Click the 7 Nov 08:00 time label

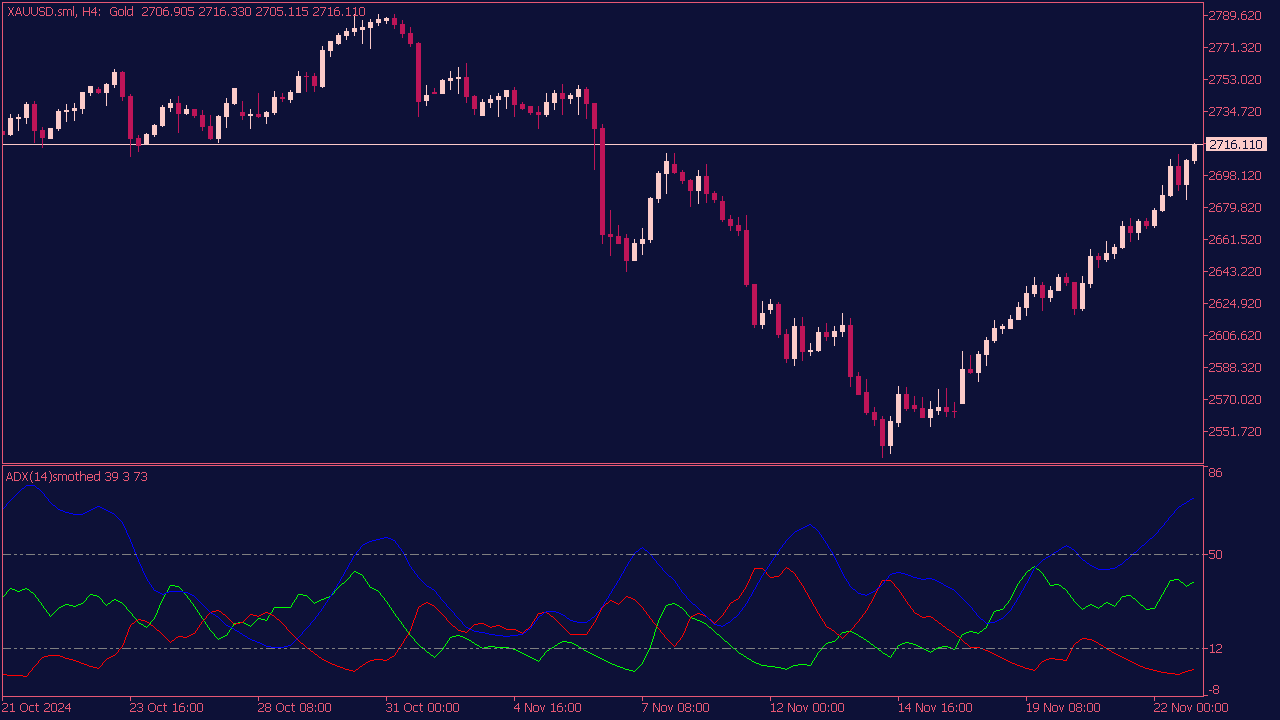tap(678, 708)
